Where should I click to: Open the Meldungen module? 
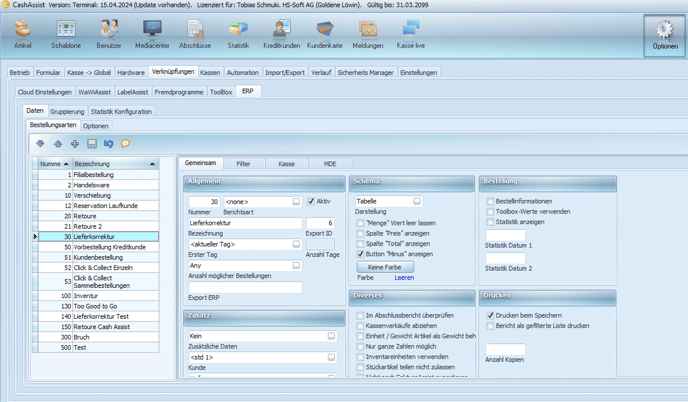tap(368, 34)
